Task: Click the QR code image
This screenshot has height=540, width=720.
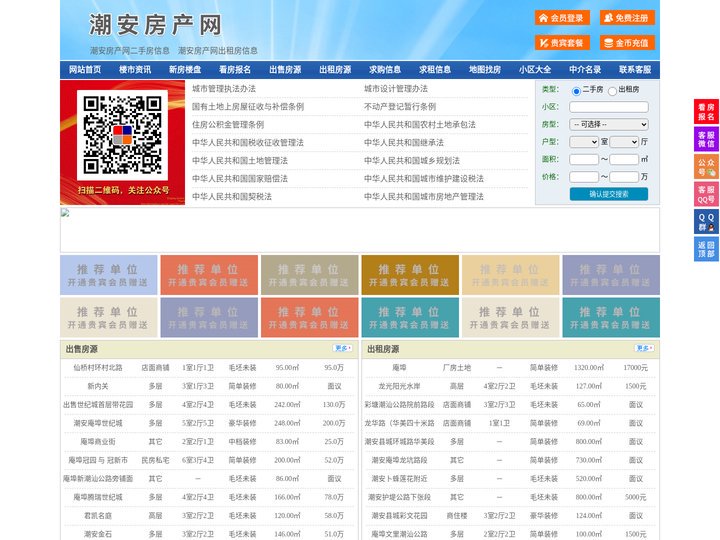Action: coord(122,135)
